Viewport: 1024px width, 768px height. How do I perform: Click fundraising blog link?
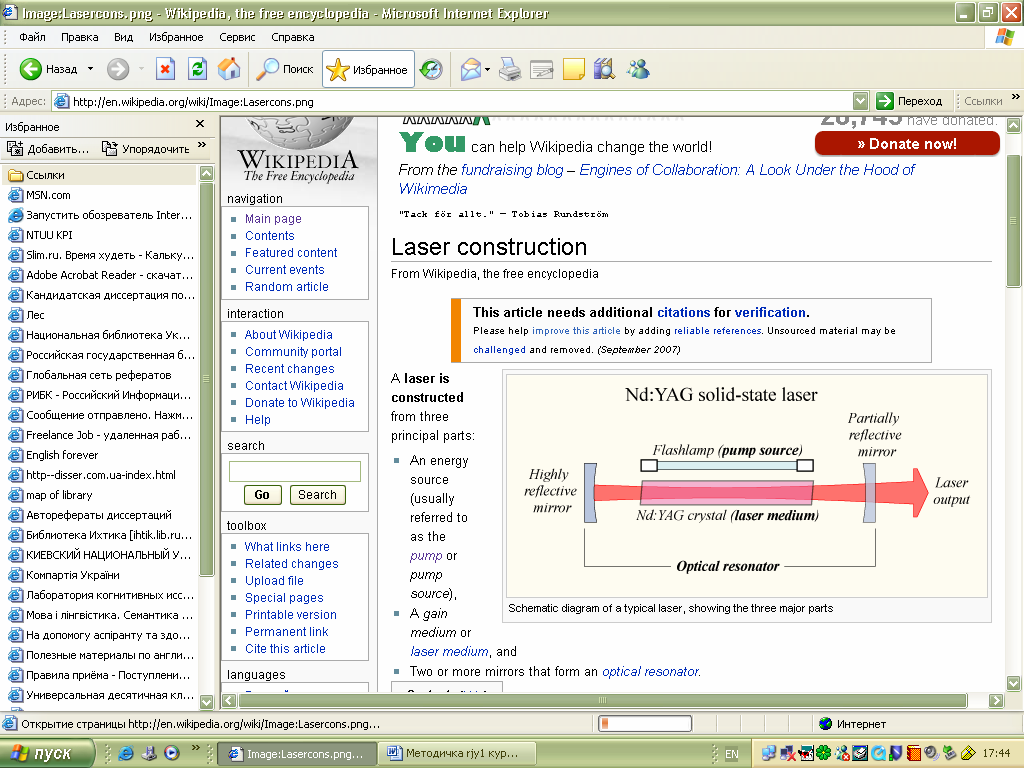512,170
